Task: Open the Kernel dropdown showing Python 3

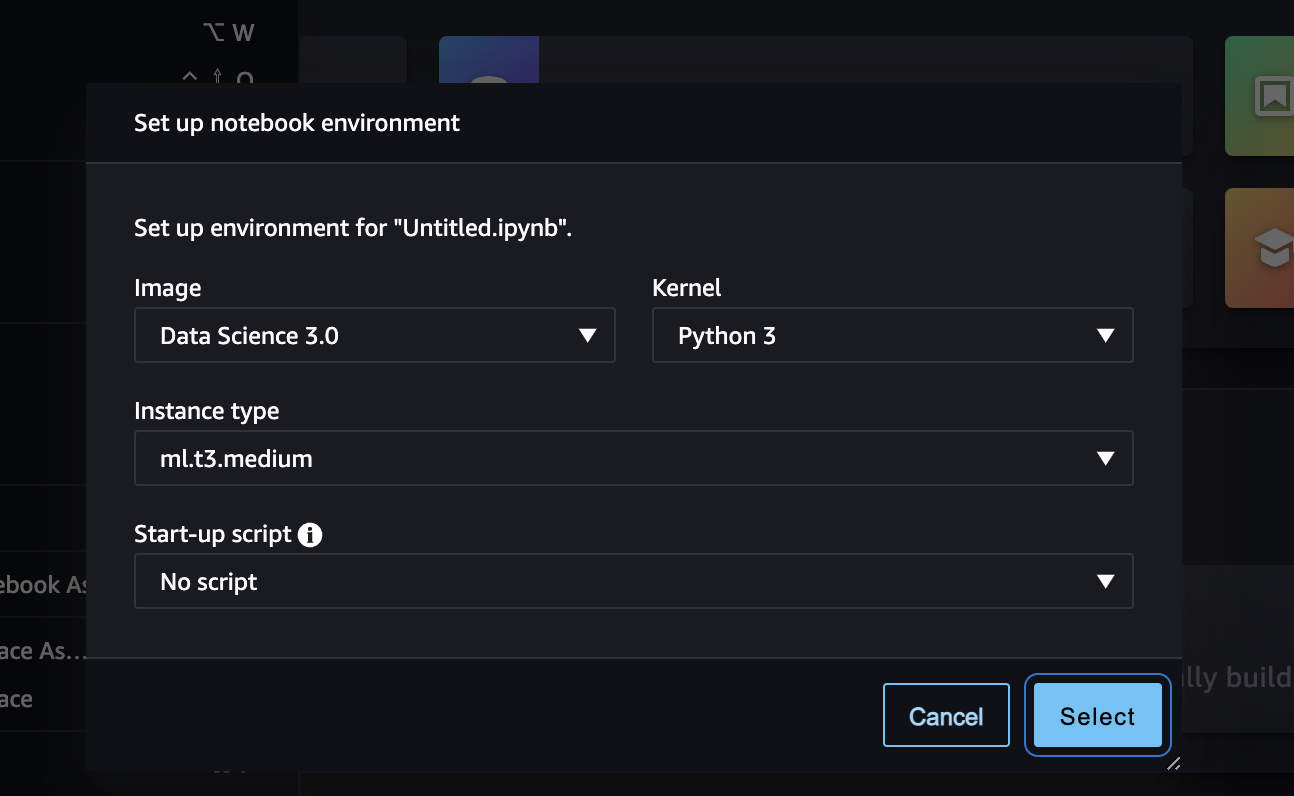Action: (891, 336)
